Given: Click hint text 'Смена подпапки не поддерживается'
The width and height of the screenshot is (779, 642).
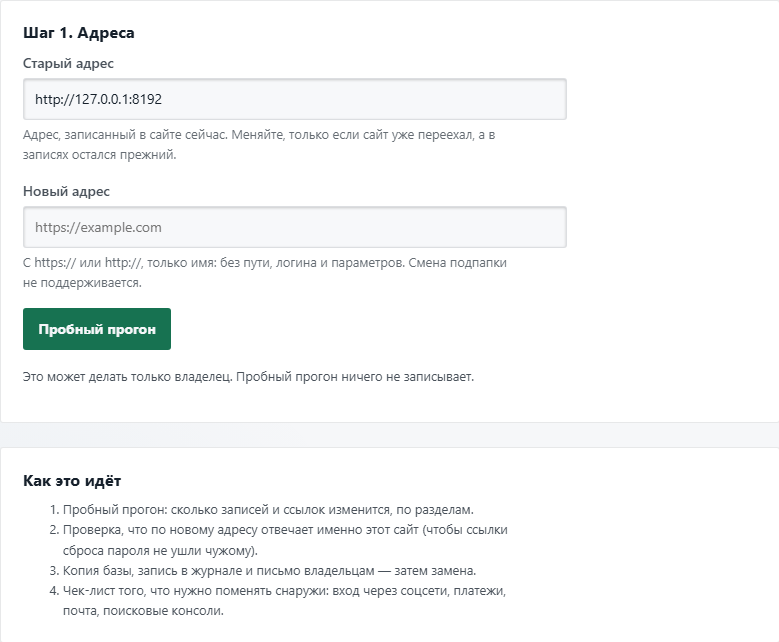Looking at the screenshot, I should pyautogui.click(x=265, y=272).
